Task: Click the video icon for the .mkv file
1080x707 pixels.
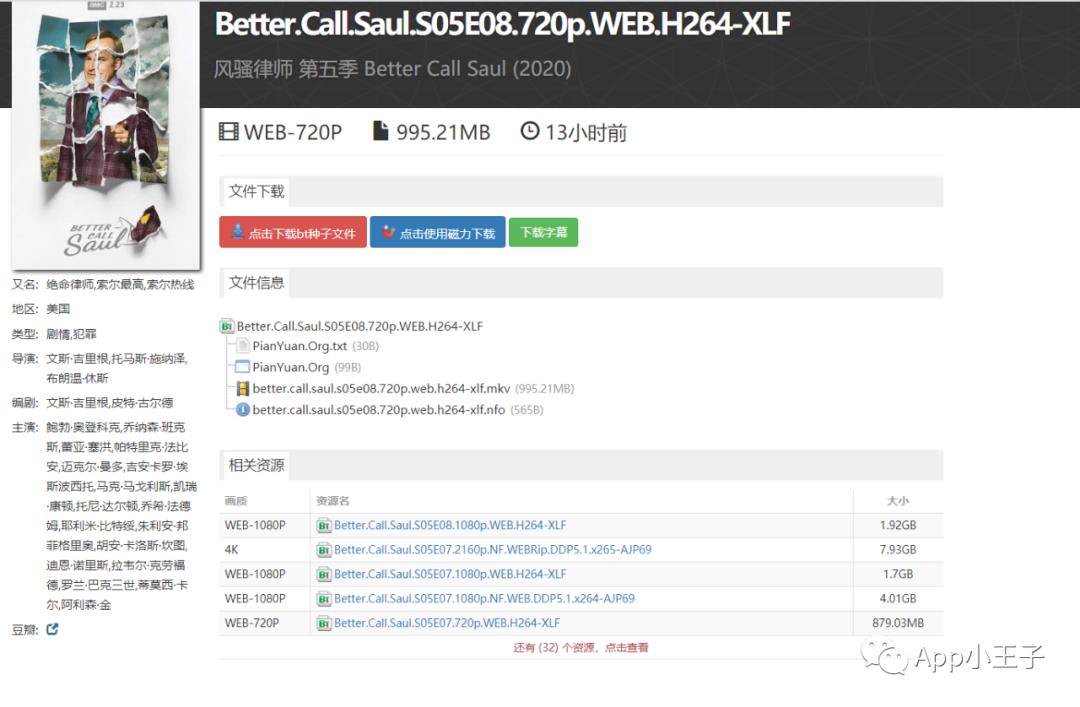Action: click(x=242, y=389)
